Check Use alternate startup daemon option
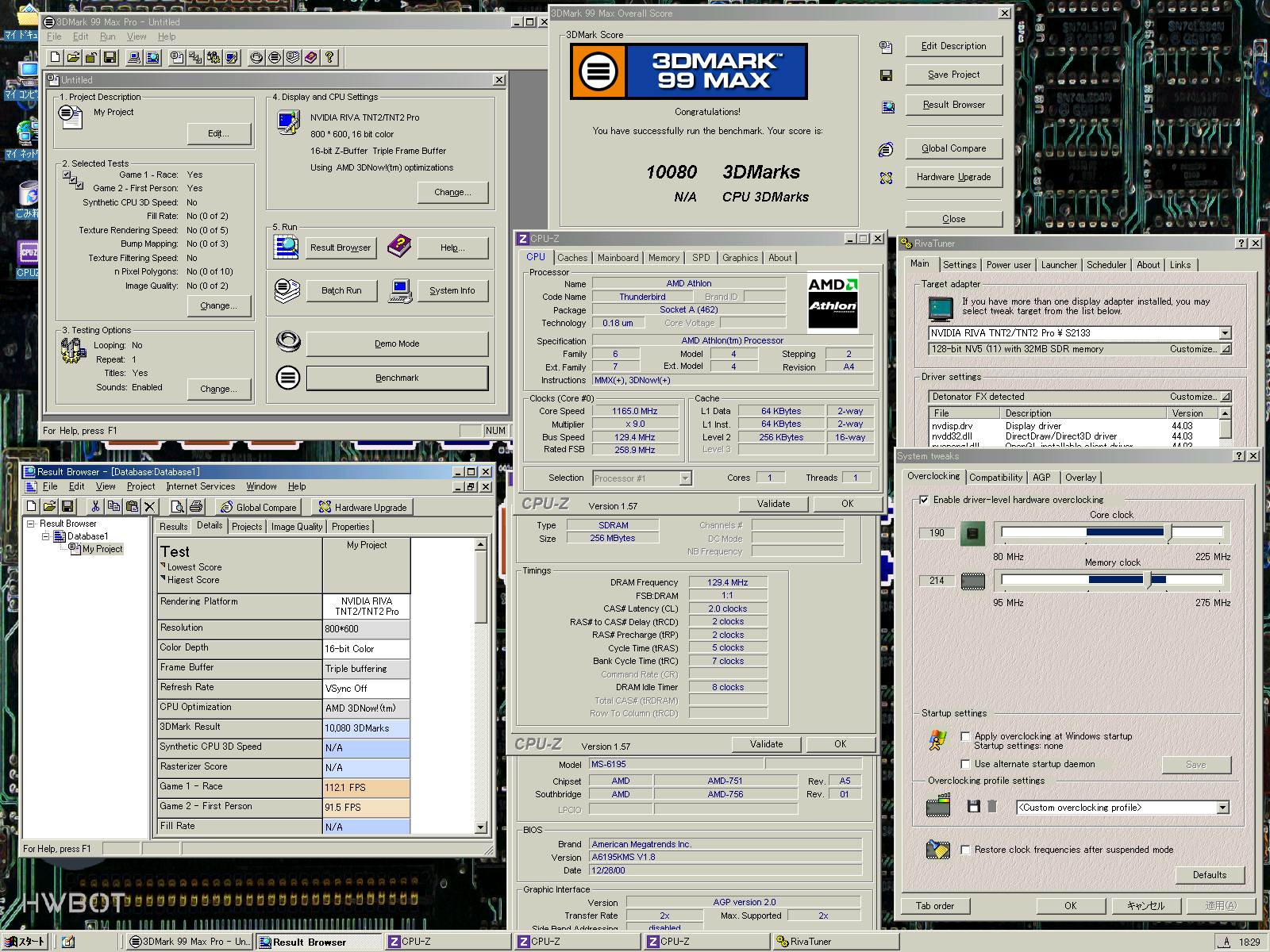 coord(965,764)
